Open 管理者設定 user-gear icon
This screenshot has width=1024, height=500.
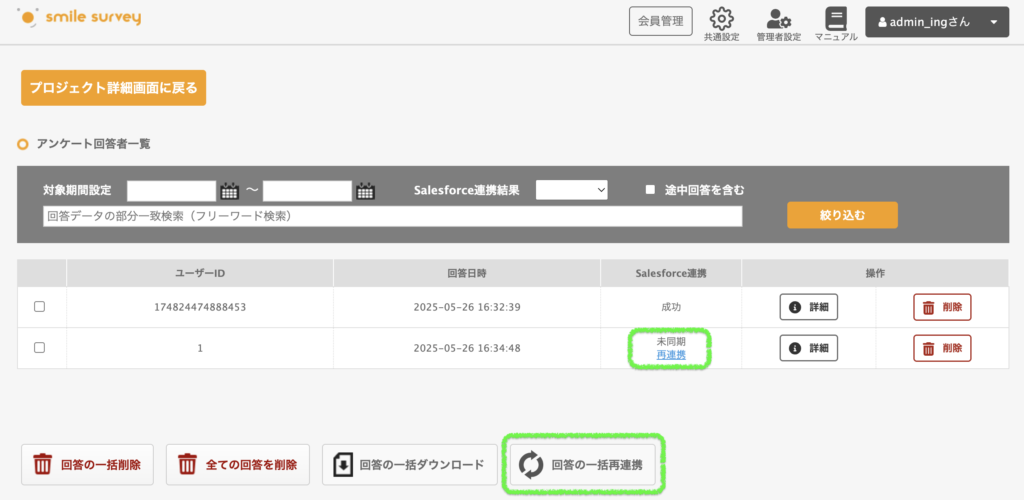pos(778,20)
